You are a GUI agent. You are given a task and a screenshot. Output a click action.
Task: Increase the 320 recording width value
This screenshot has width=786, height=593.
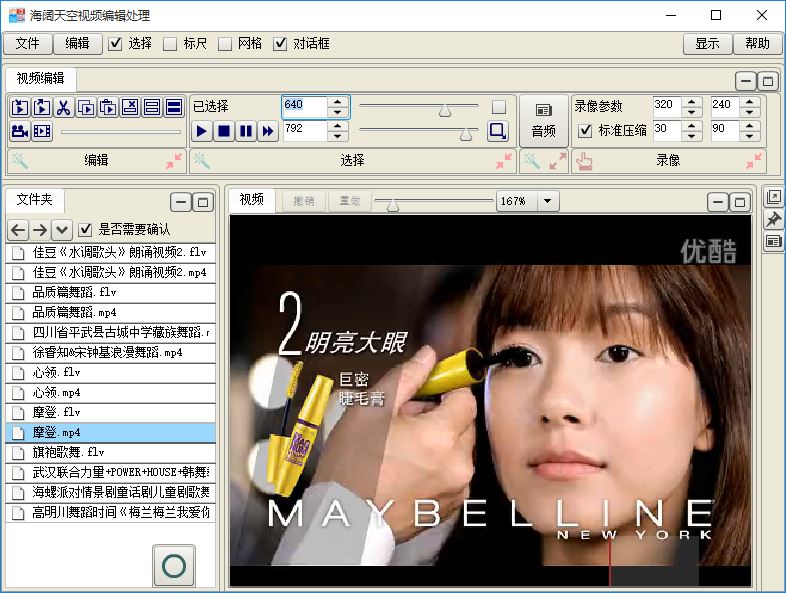click(692, 102)
